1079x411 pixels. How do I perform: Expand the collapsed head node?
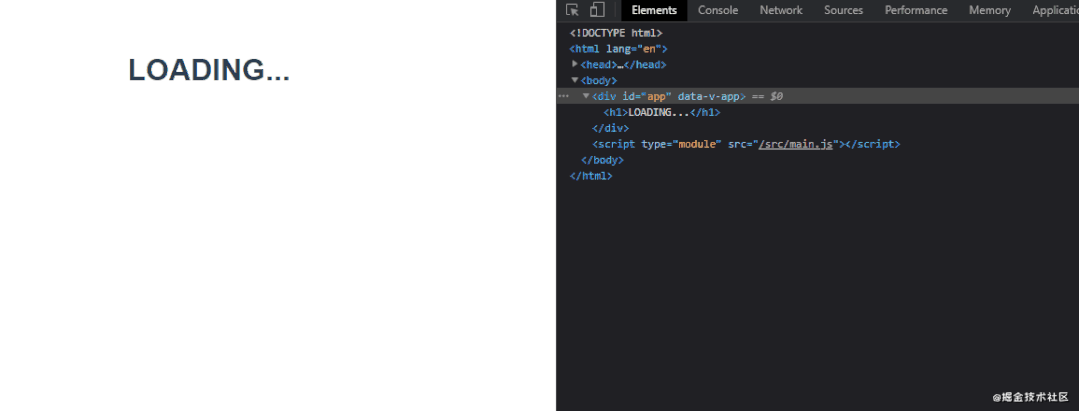coord(575,64)
